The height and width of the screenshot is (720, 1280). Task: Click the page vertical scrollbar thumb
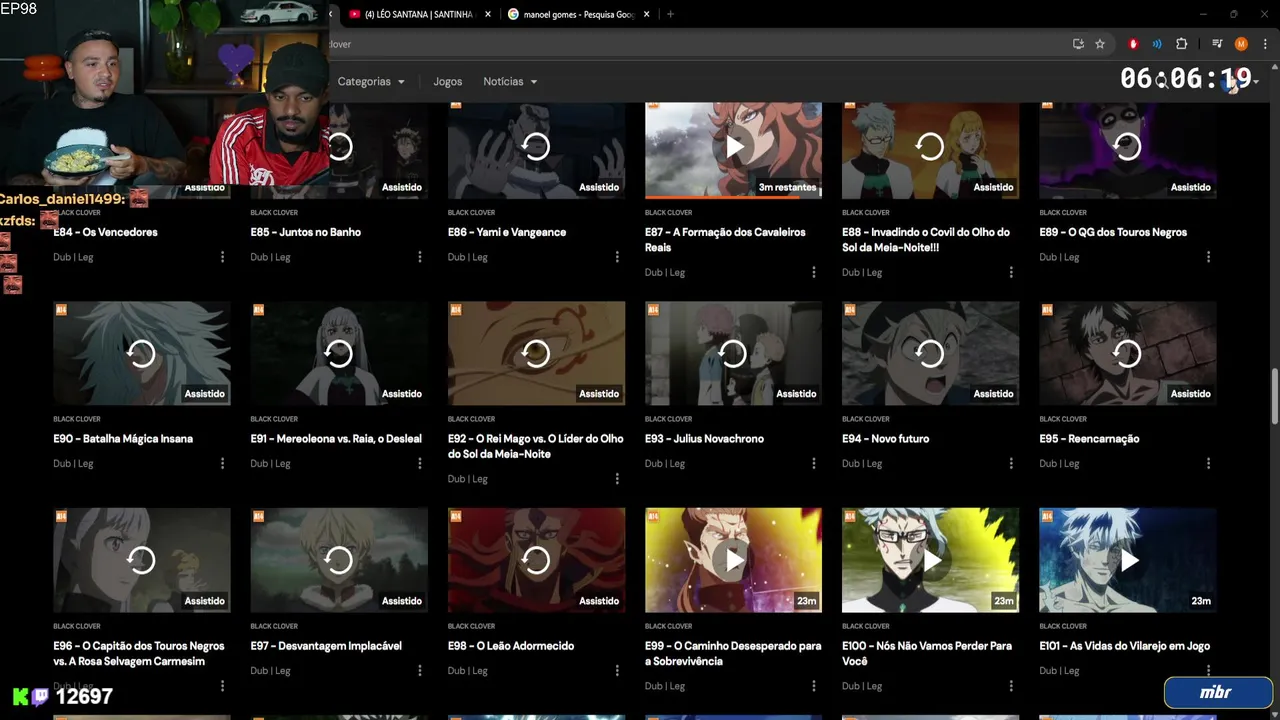tap(1274, 396)
